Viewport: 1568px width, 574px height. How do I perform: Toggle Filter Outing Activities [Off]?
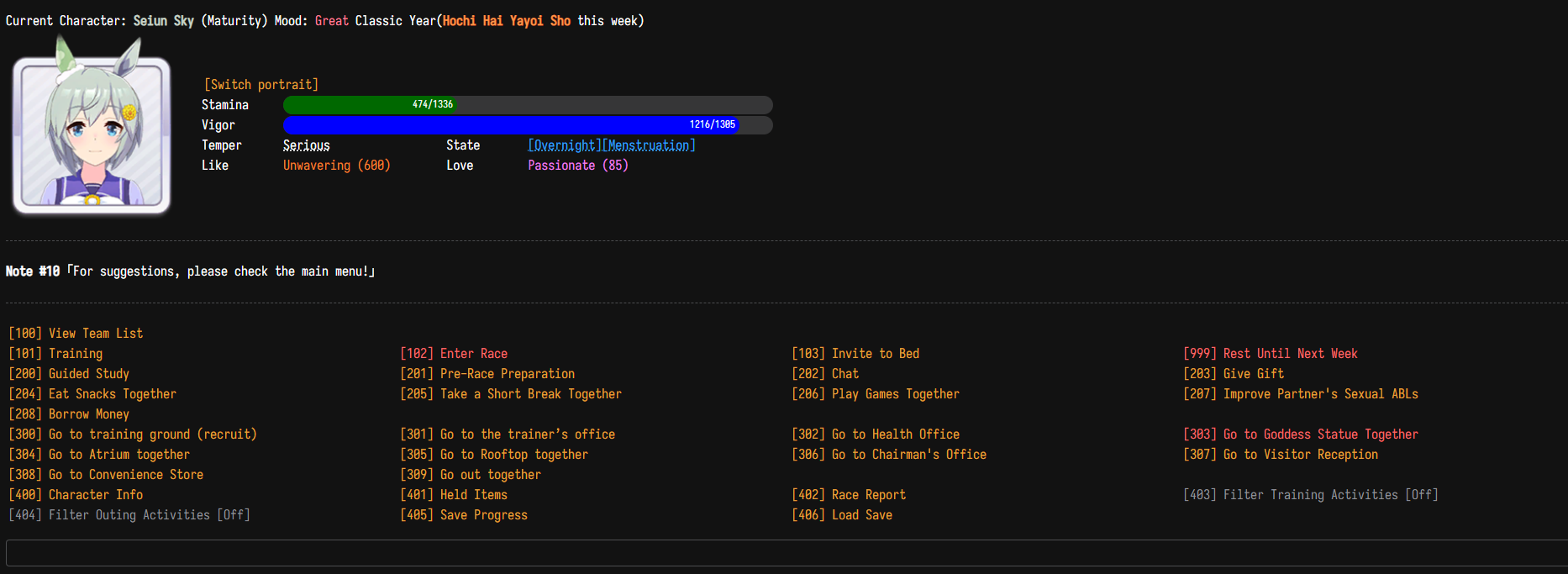(129, 515)
